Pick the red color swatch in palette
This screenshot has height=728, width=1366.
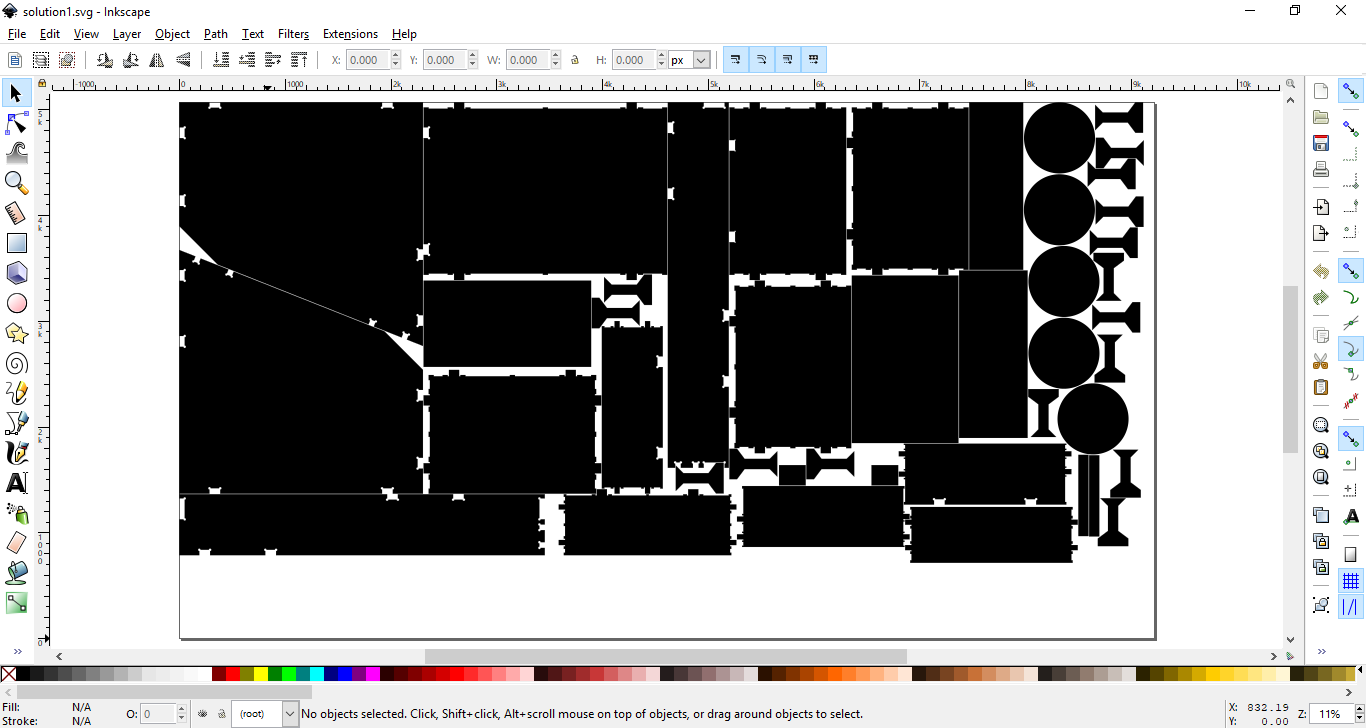[232, 674]
